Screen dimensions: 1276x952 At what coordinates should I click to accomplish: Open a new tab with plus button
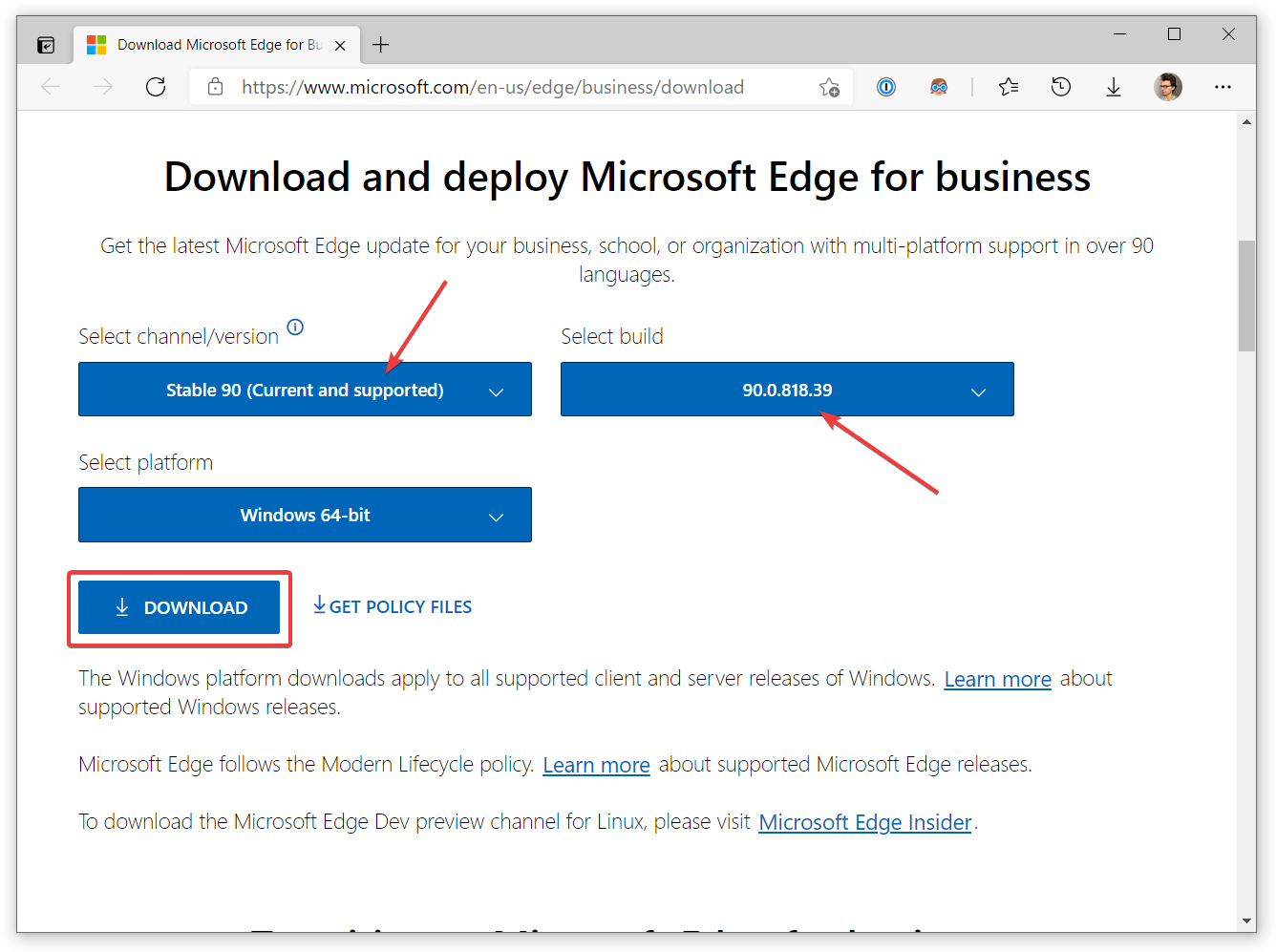tap(381, 45)
